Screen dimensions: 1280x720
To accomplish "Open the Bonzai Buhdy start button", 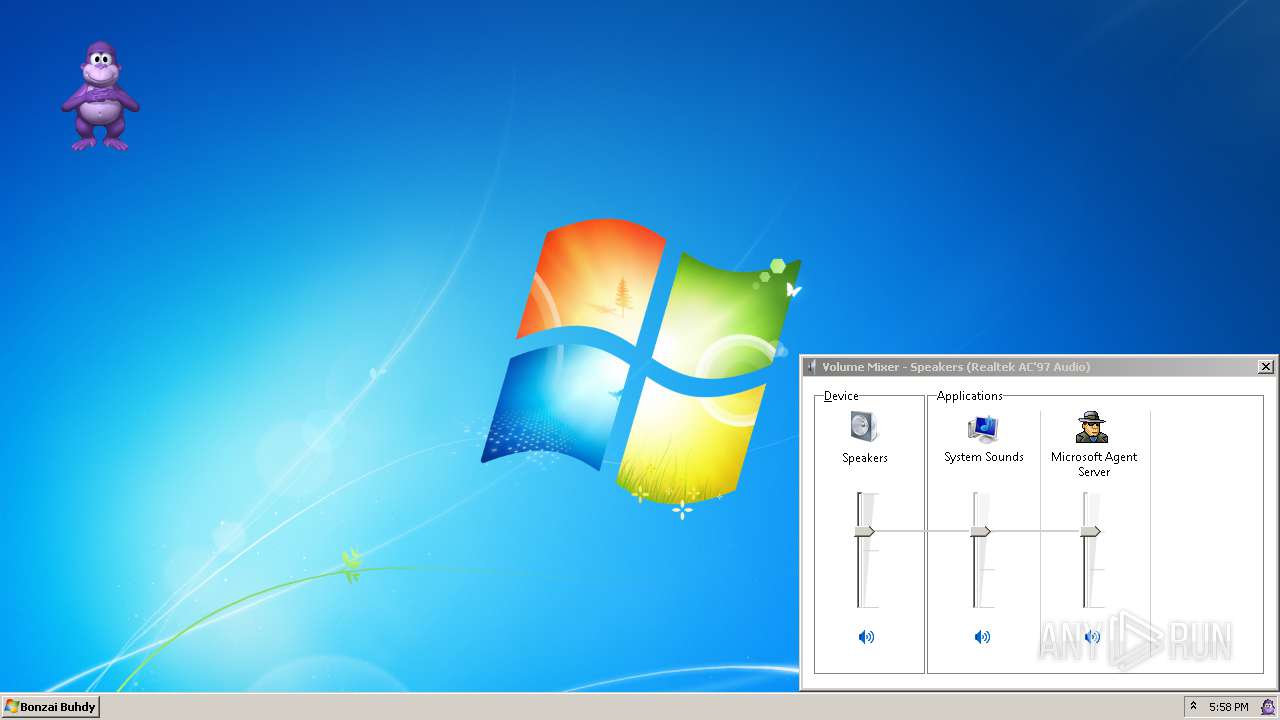I will pyautogui.click(x=50, y=707).
